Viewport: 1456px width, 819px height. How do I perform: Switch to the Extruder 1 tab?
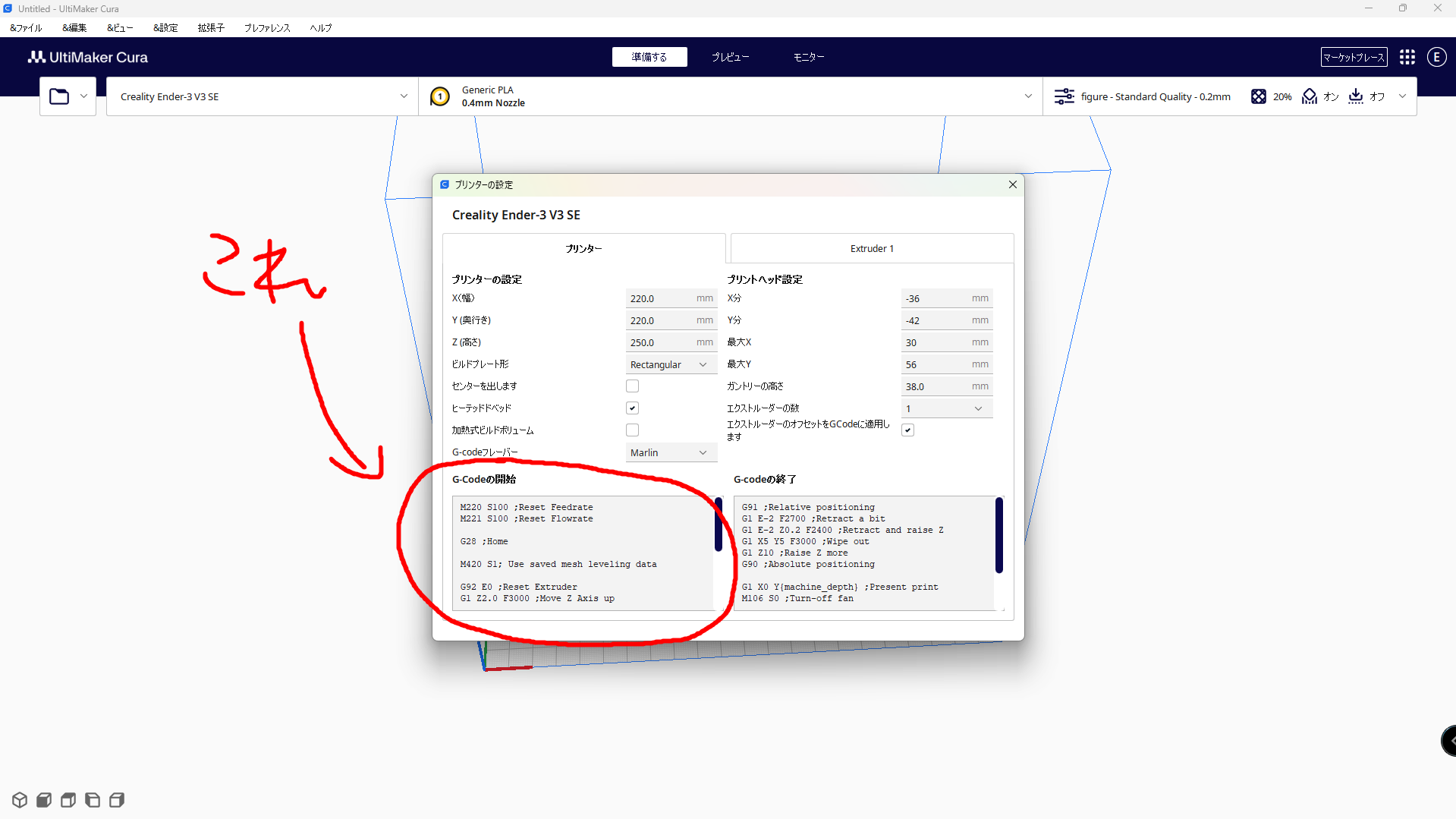pyautogui.click(x=872, y=249)
